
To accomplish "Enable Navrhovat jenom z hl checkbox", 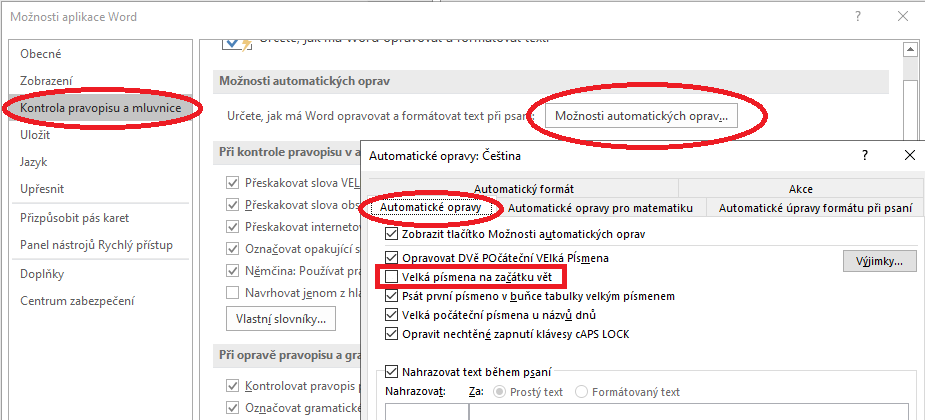I will (233, 293).
